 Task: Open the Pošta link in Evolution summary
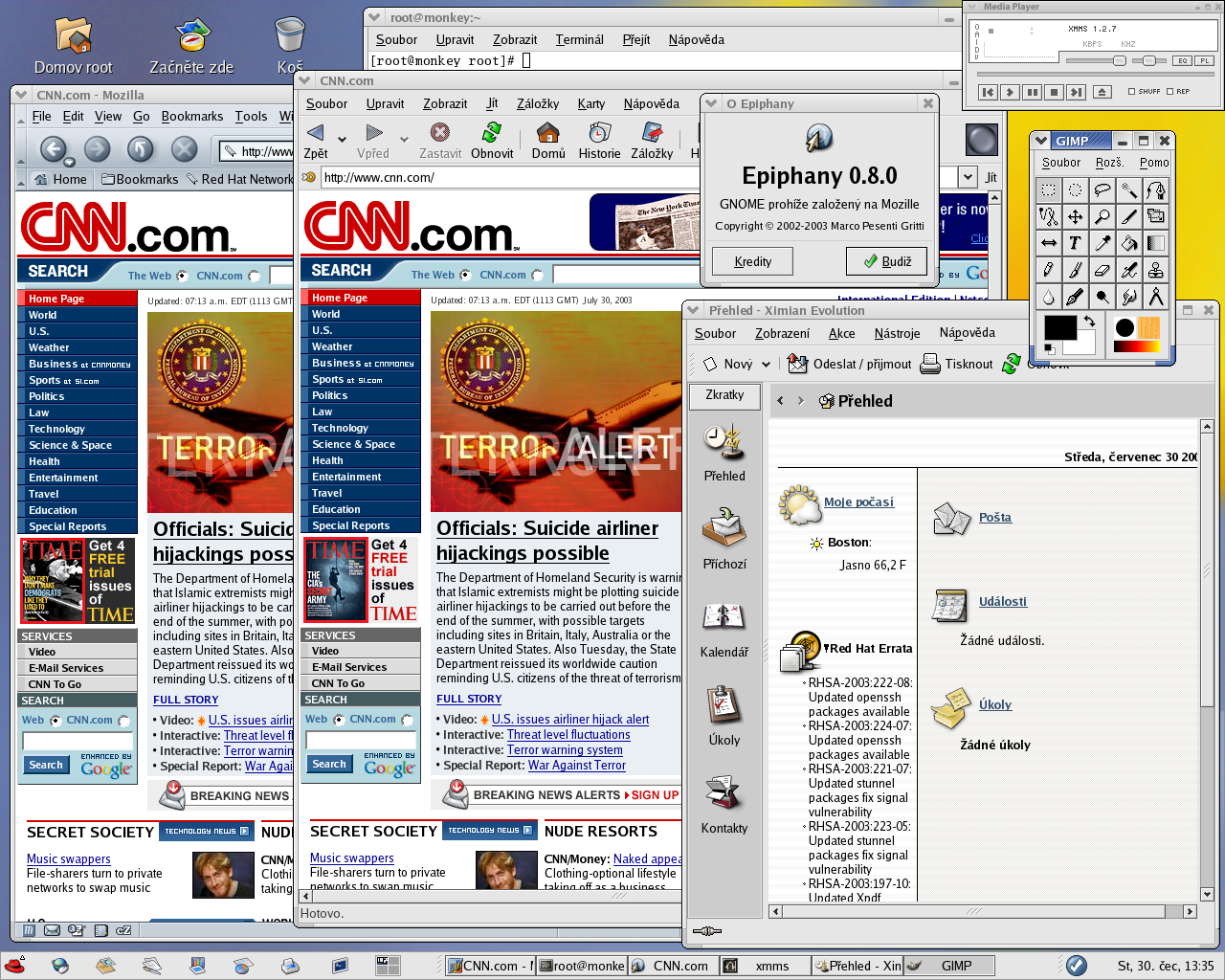(x=995, y=517)
